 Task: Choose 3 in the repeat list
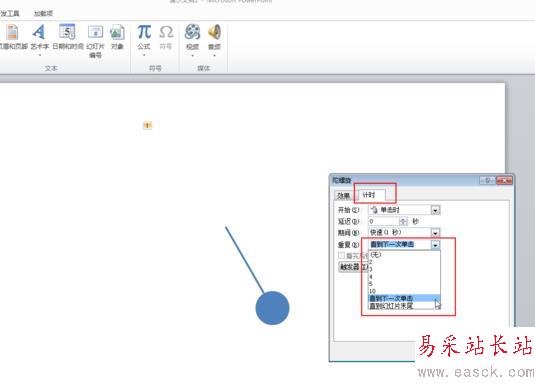[x=405, y=269]
